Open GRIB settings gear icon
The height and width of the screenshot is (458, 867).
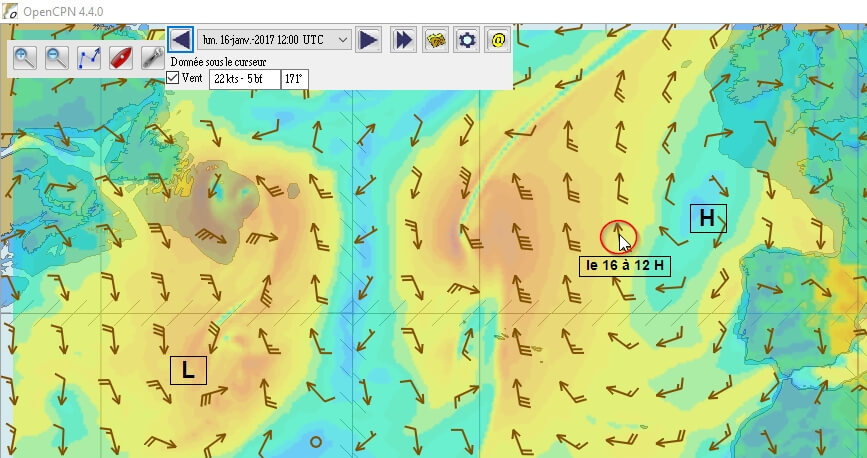[467, 40]
